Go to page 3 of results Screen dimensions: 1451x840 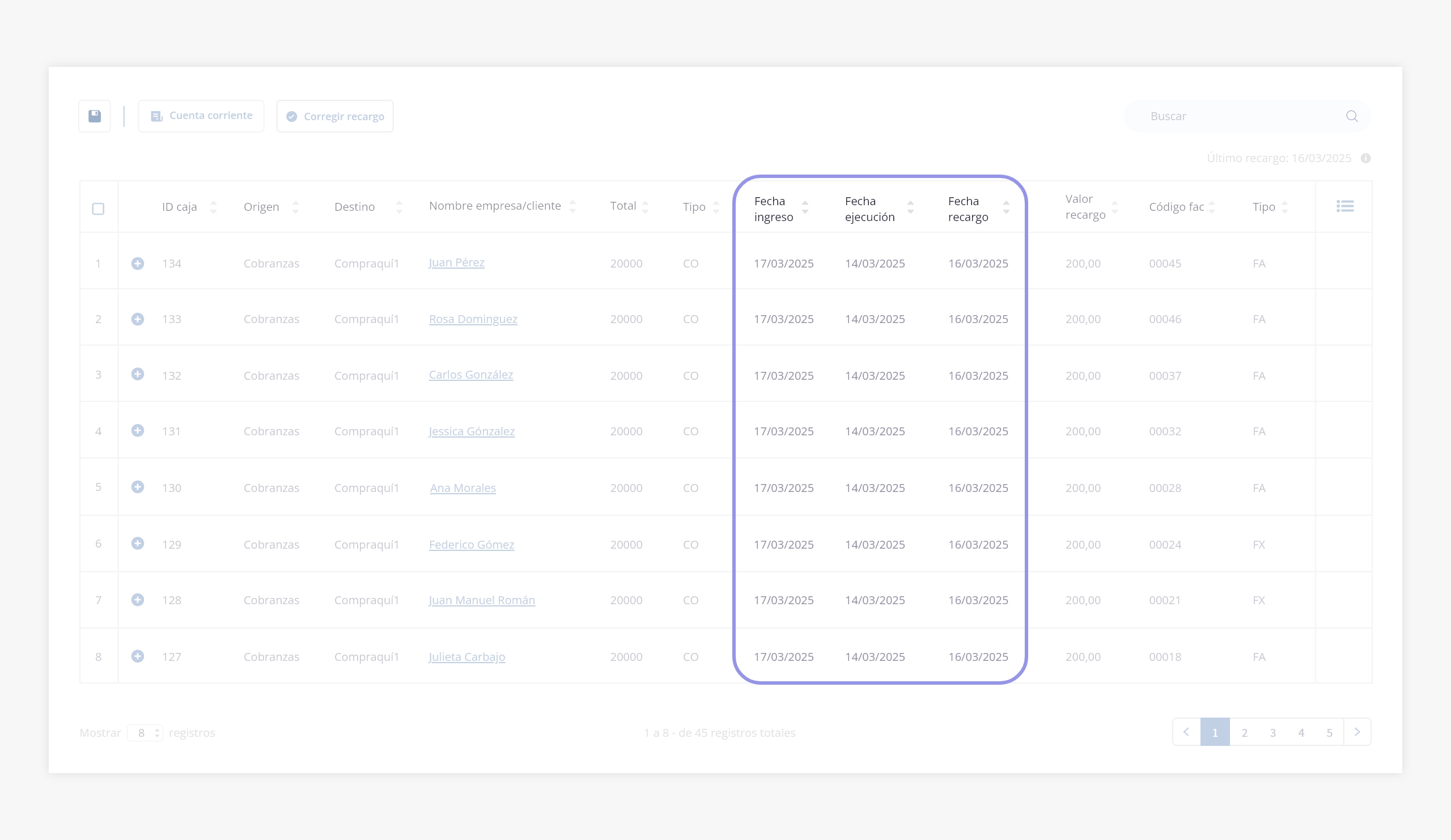click(x=1272, y=732)
